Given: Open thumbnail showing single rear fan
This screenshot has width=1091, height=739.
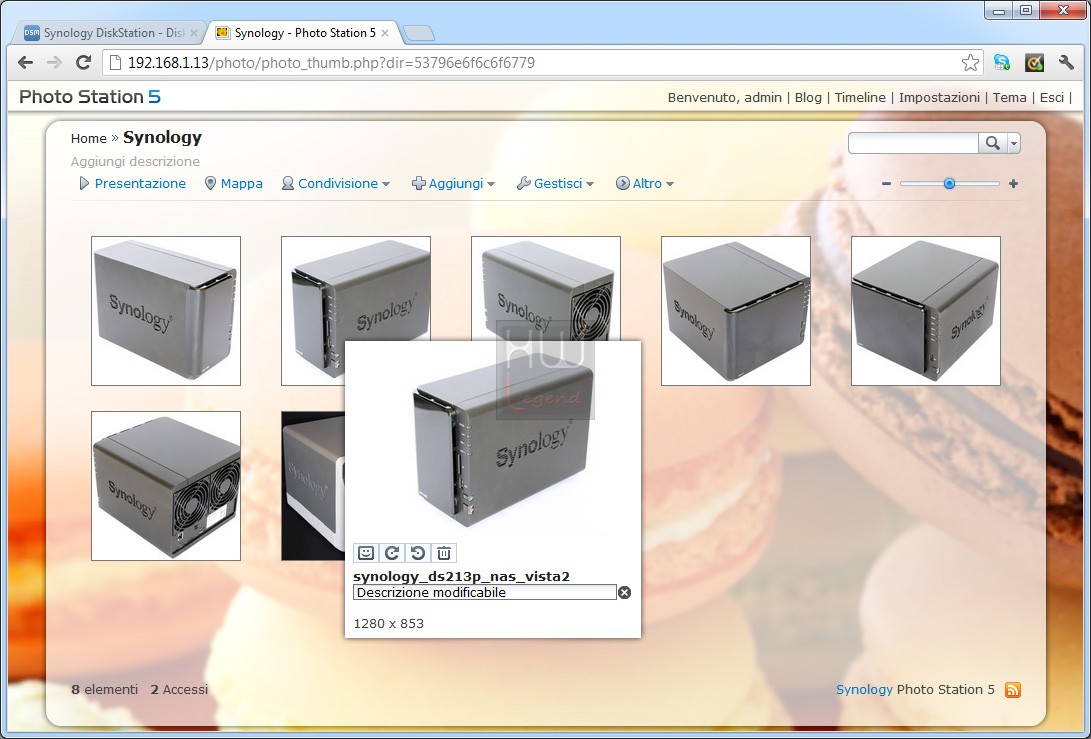Looking at the screenshot, I should click(546, 288).
